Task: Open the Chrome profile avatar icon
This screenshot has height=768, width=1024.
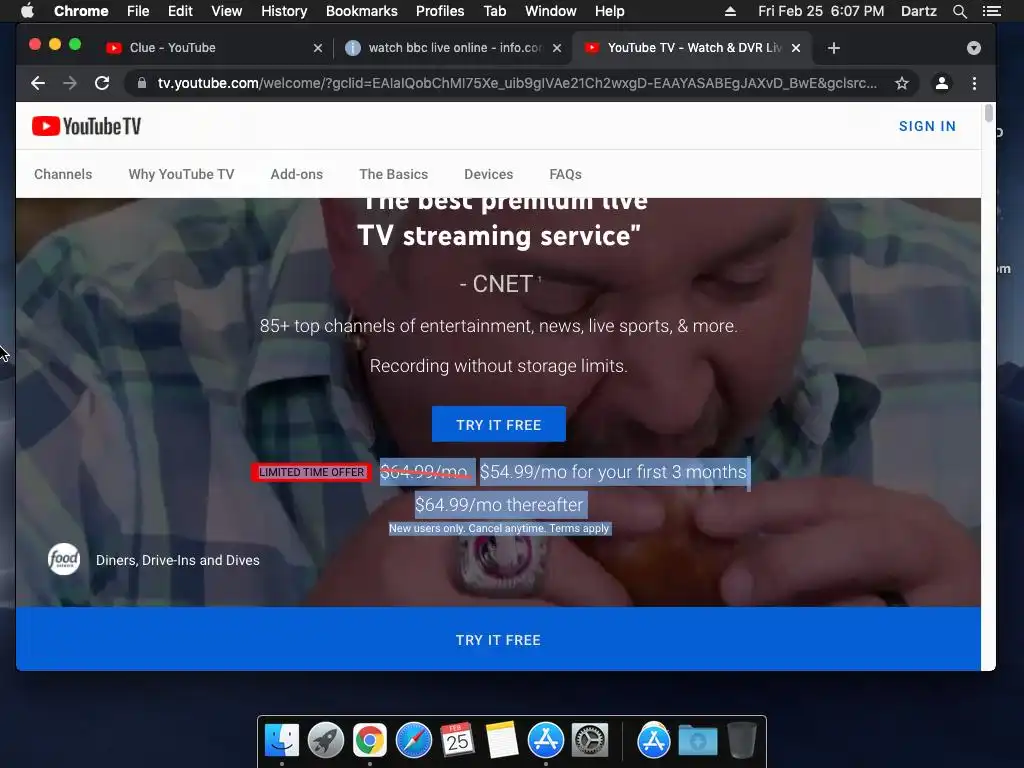Action: point(942,83)
